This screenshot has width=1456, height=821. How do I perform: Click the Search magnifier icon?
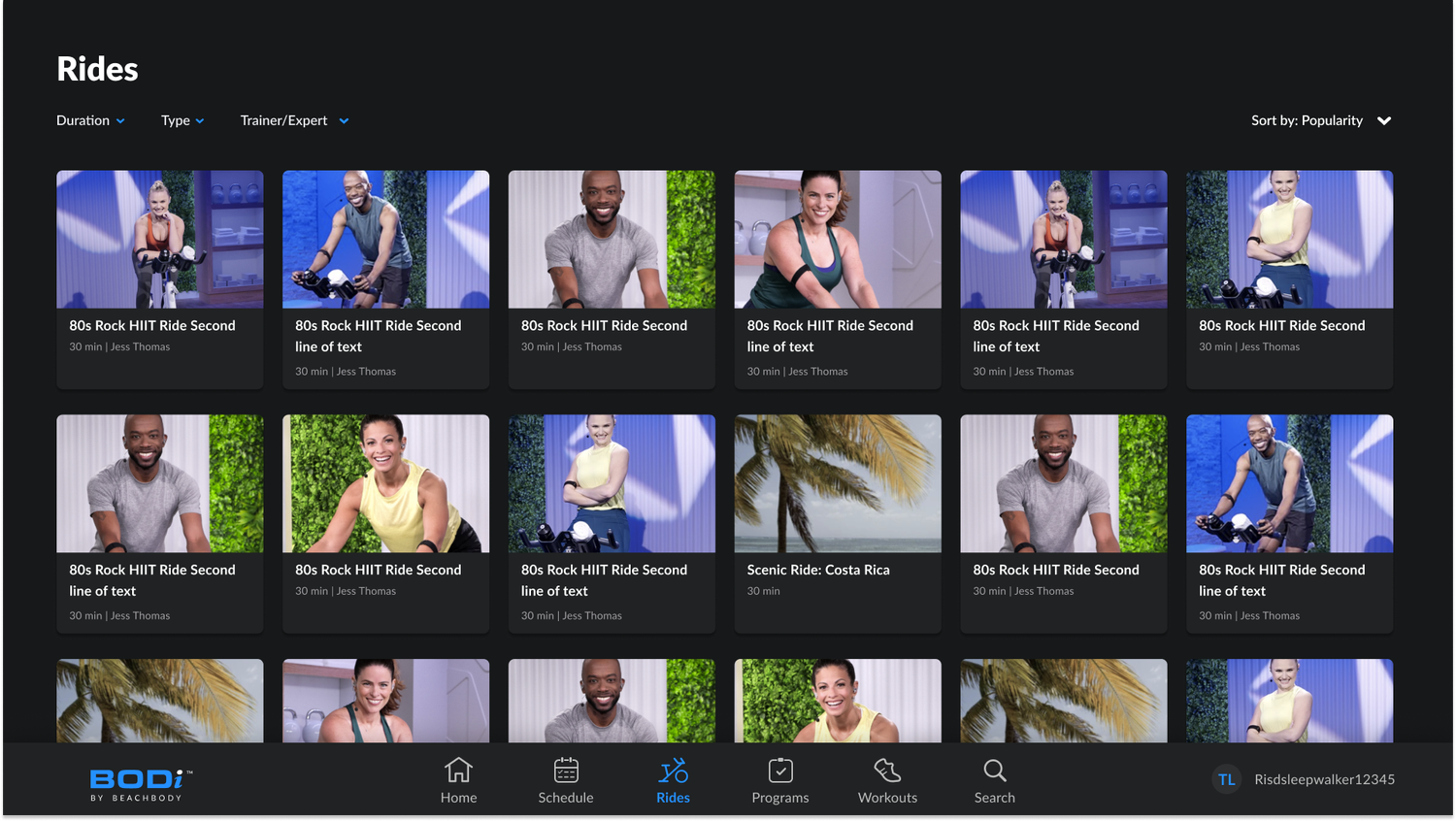[995, 771]
